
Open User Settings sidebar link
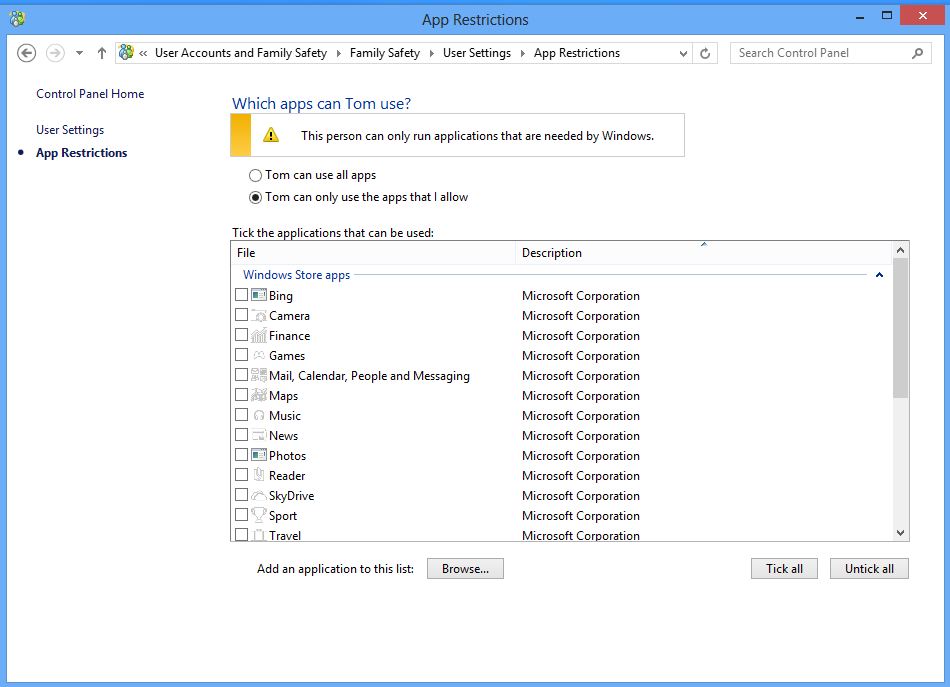[70, 130]
